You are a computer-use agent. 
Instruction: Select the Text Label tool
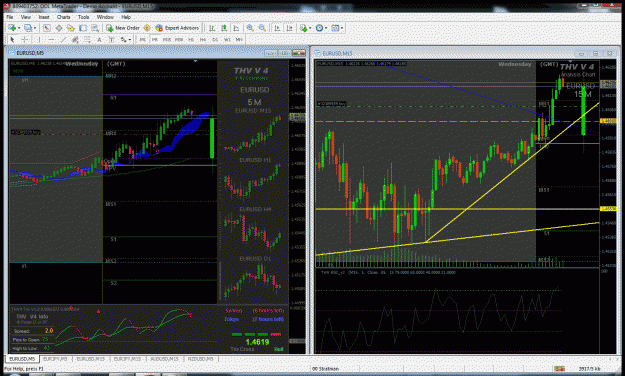point(112,39)
